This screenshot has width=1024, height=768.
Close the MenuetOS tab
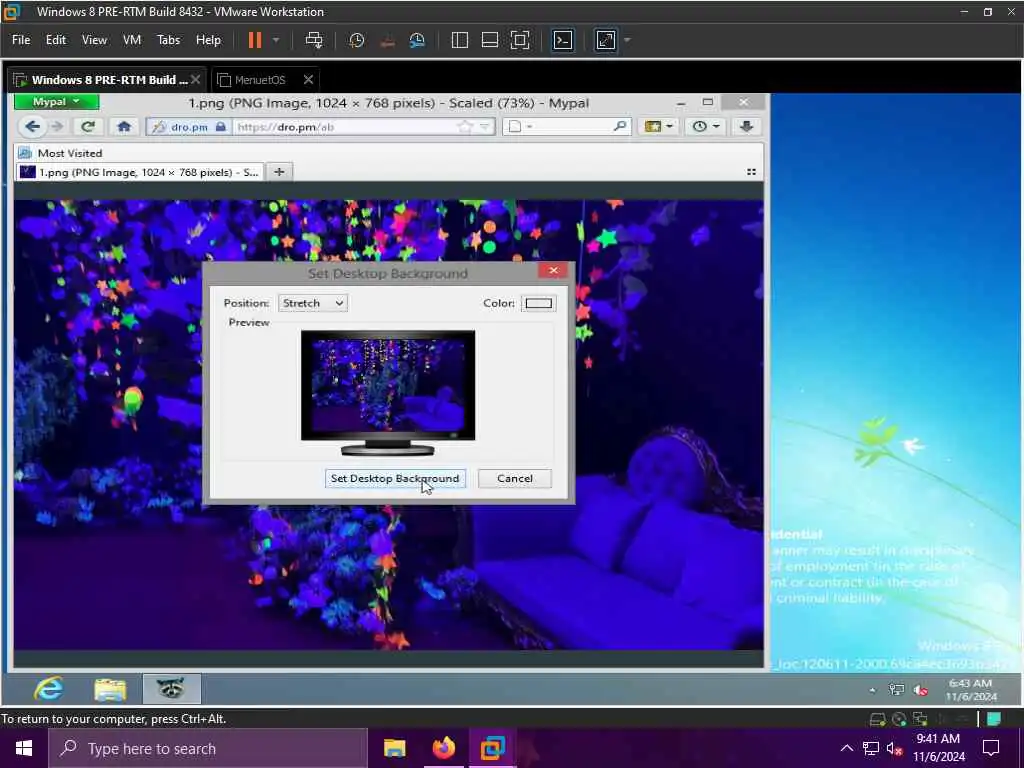[x=308, y=80]
